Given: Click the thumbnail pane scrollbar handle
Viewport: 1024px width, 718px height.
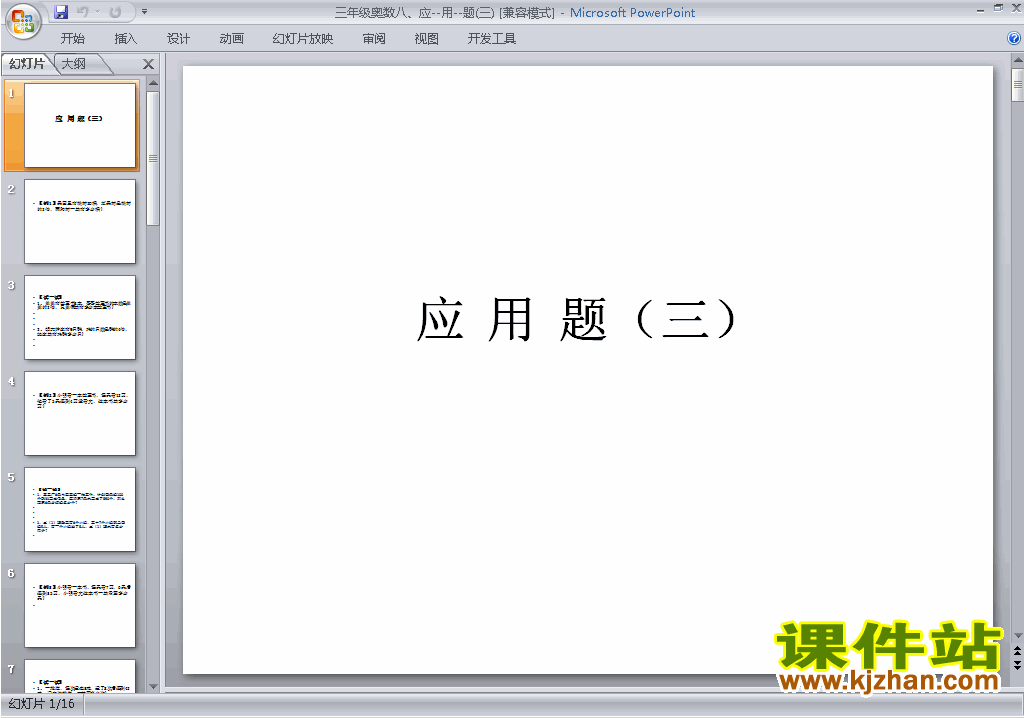Looking at the screenshot, I should pos(153,158).
